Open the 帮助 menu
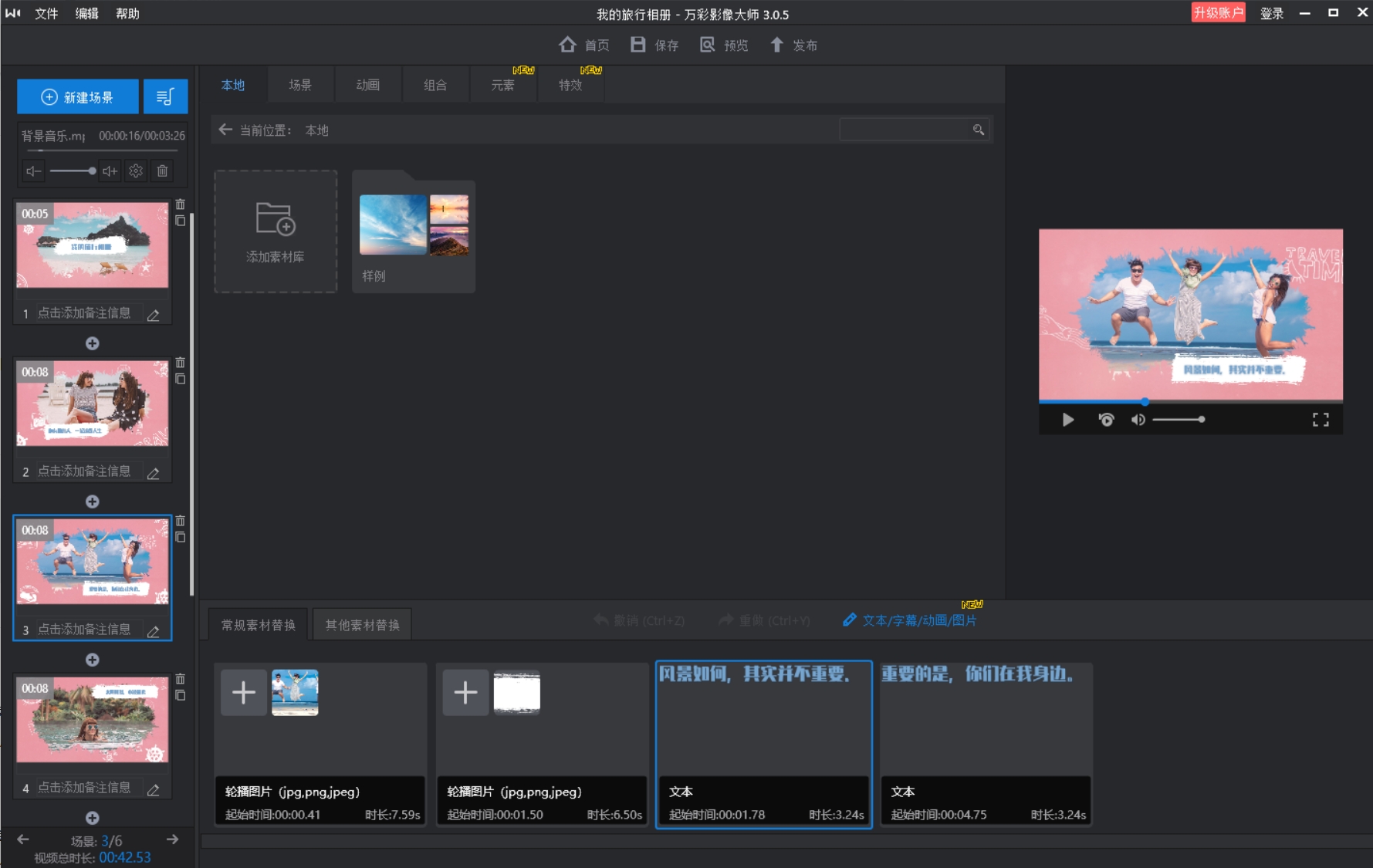 tap(127, 13)
